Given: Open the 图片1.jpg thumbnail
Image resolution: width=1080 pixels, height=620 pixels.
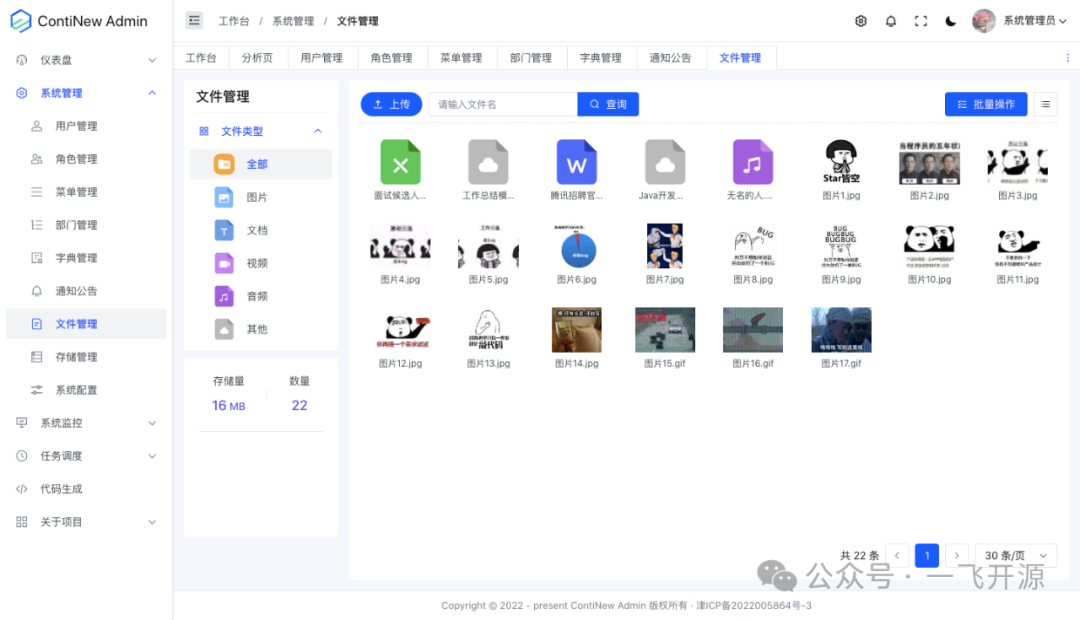Looking at the screenshot, I should pyautogui.click(x=841, y=163).
